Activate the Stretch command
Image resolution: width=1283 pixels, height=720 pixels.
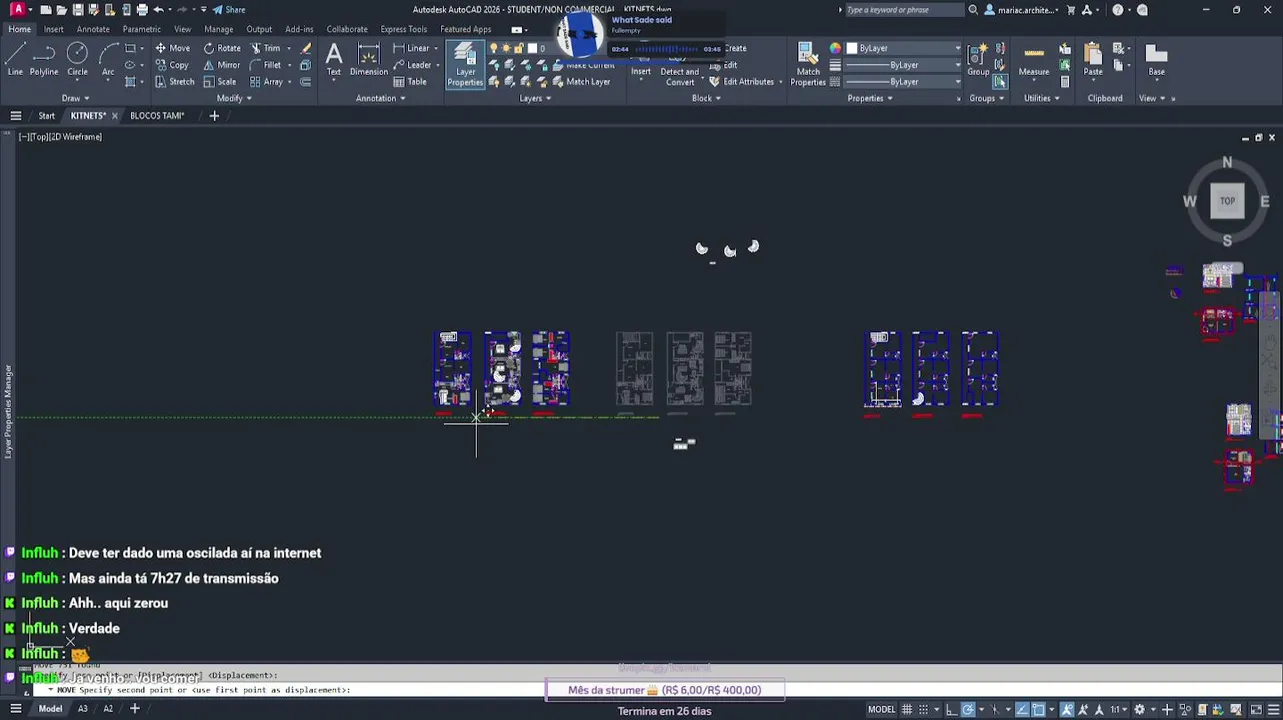coord(174,82)
